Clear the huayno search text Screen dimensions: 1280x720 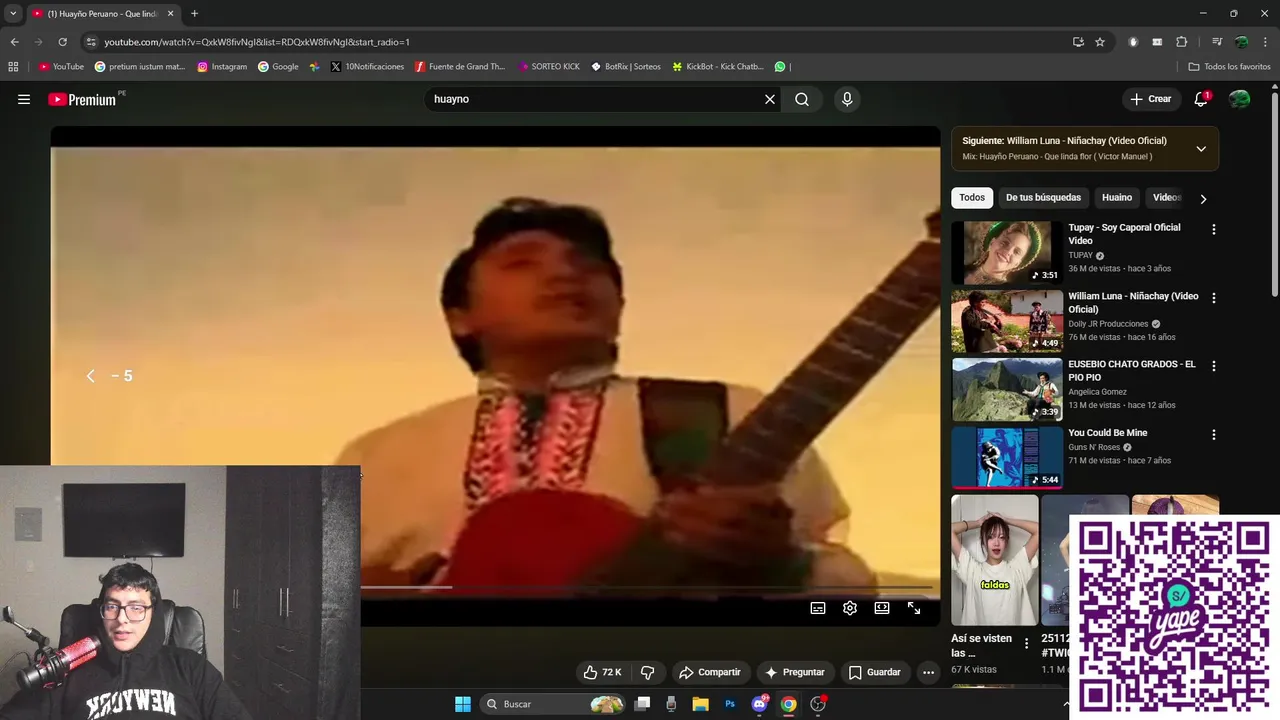coord(770,99)
